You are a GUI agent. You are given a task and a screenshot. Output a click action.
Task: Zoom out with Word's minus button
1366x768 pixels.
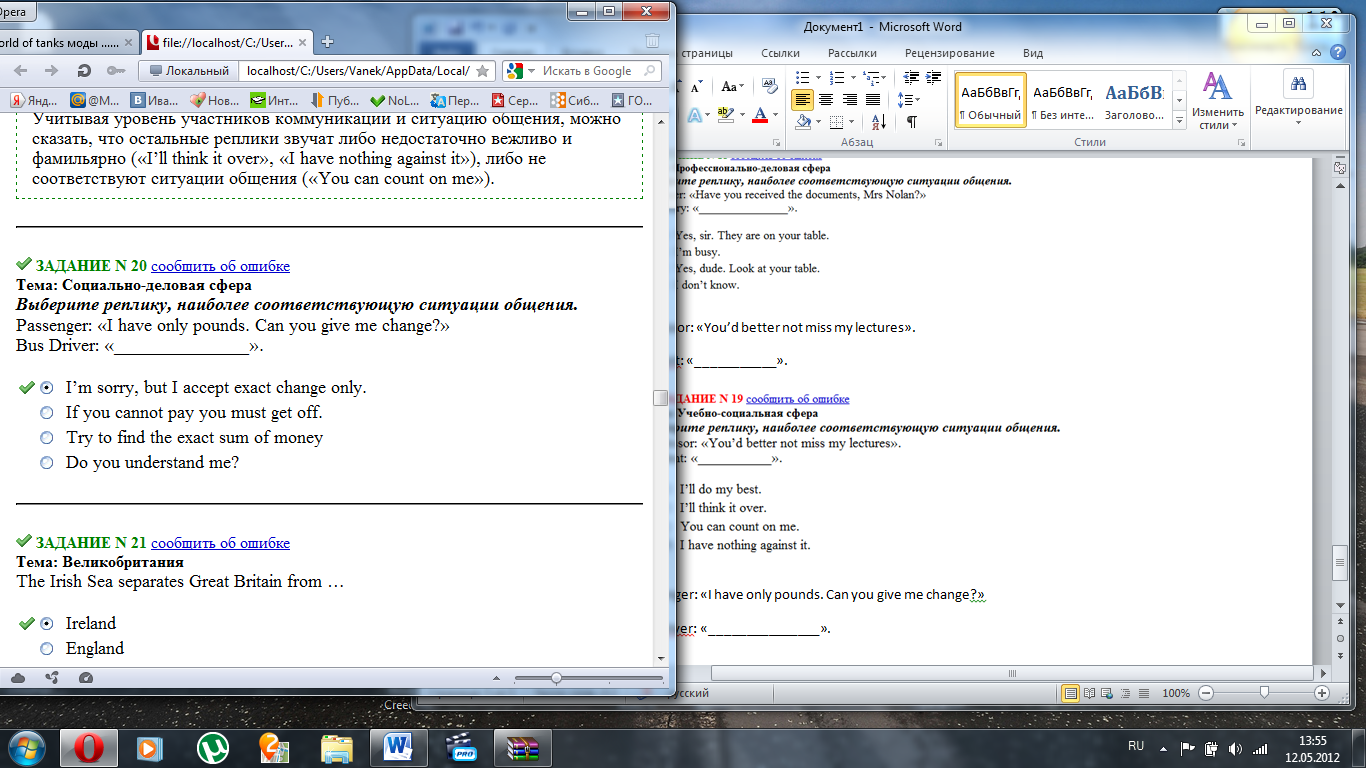(x=1206, y=693)
